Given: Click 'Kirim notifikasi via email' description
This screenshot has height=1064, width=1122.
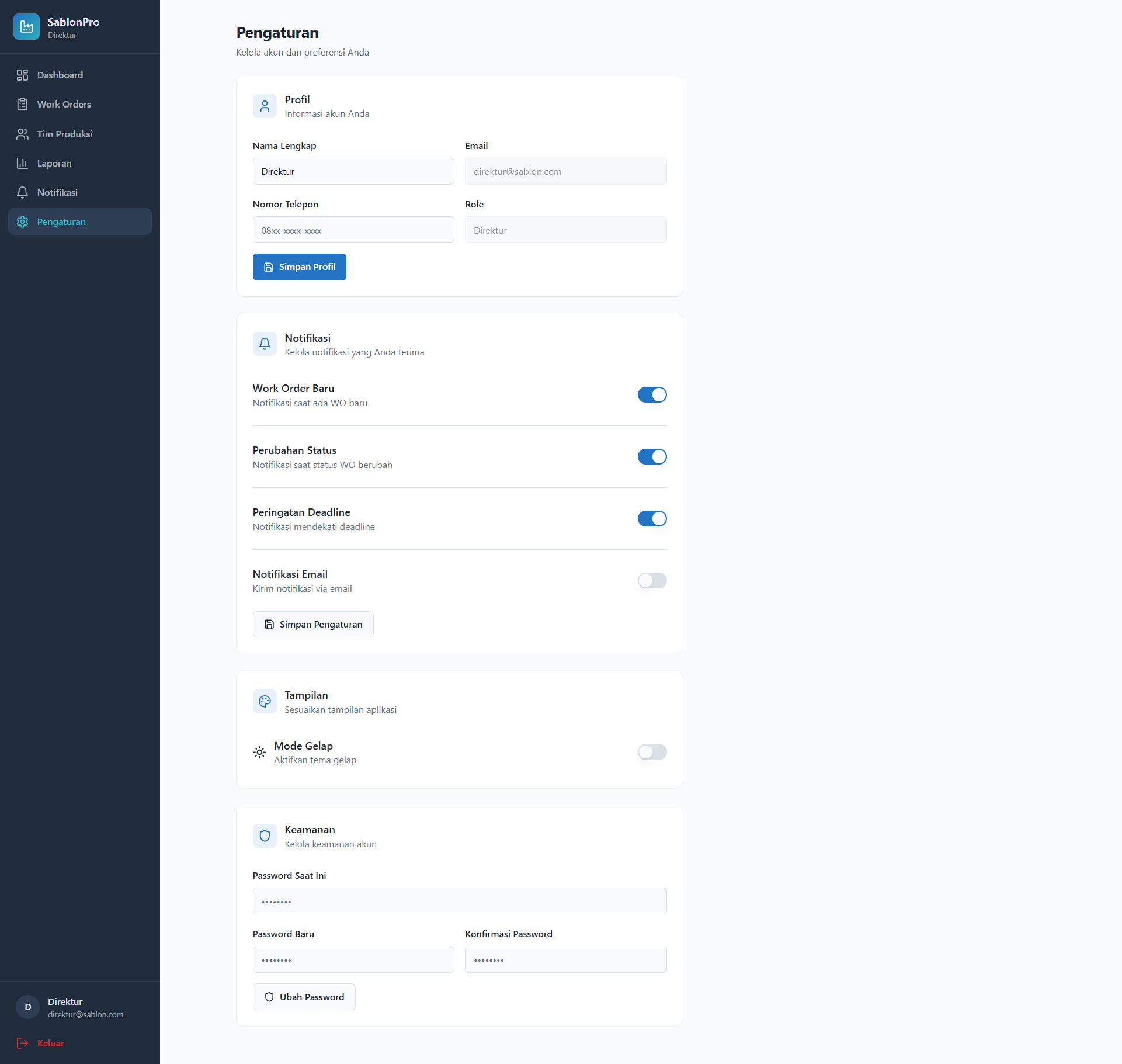Looking at the screenshot, I should 303,588.
